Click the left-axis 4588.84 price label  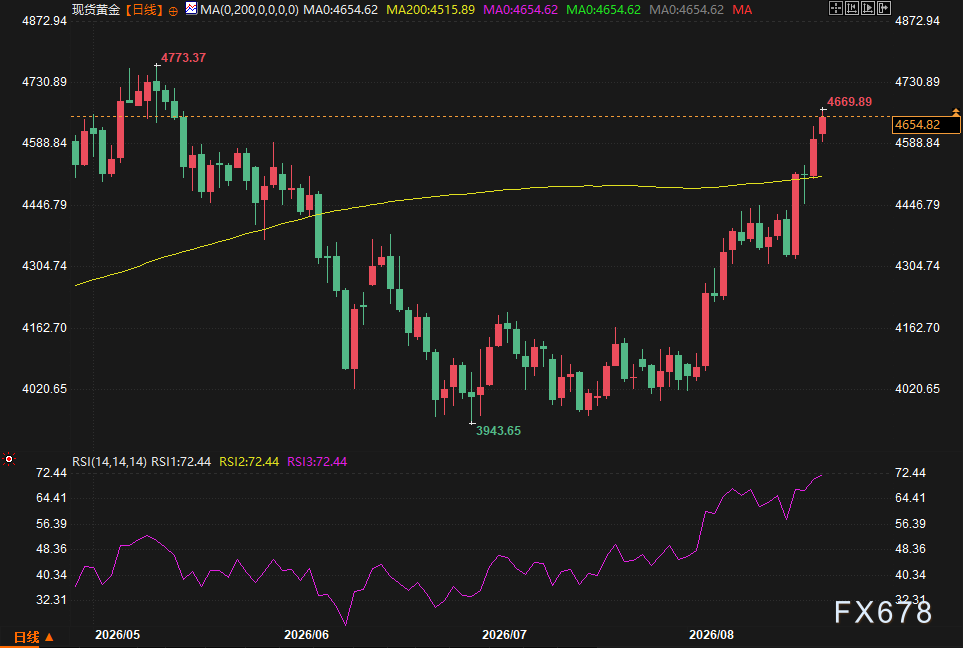click(x=44, y=143)
